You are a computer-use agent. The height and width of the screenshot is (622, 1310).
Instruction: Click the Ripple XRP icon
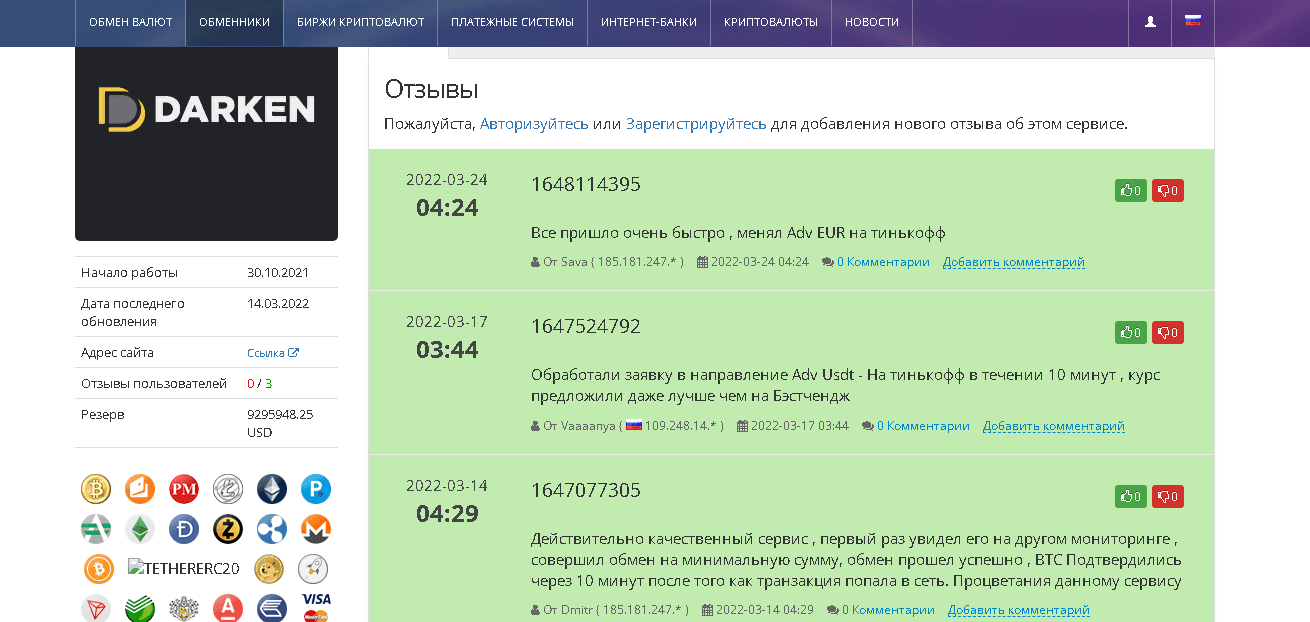272,529
